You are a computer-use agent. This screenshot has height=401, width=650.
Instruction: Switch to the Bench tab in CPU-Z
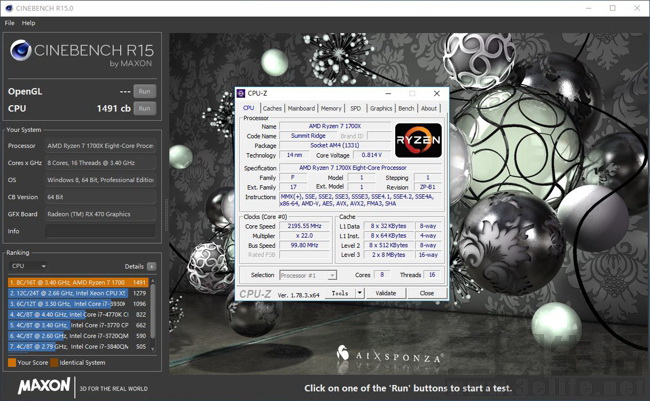pyautogui.click(x=406, y=108)
